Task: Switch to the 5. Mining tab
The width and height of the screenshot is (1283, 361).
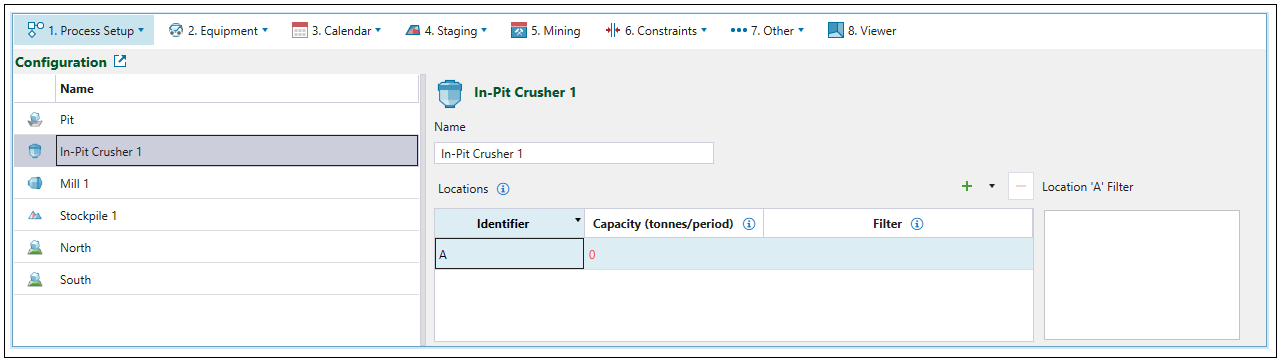Action: (x=546, y=30)
